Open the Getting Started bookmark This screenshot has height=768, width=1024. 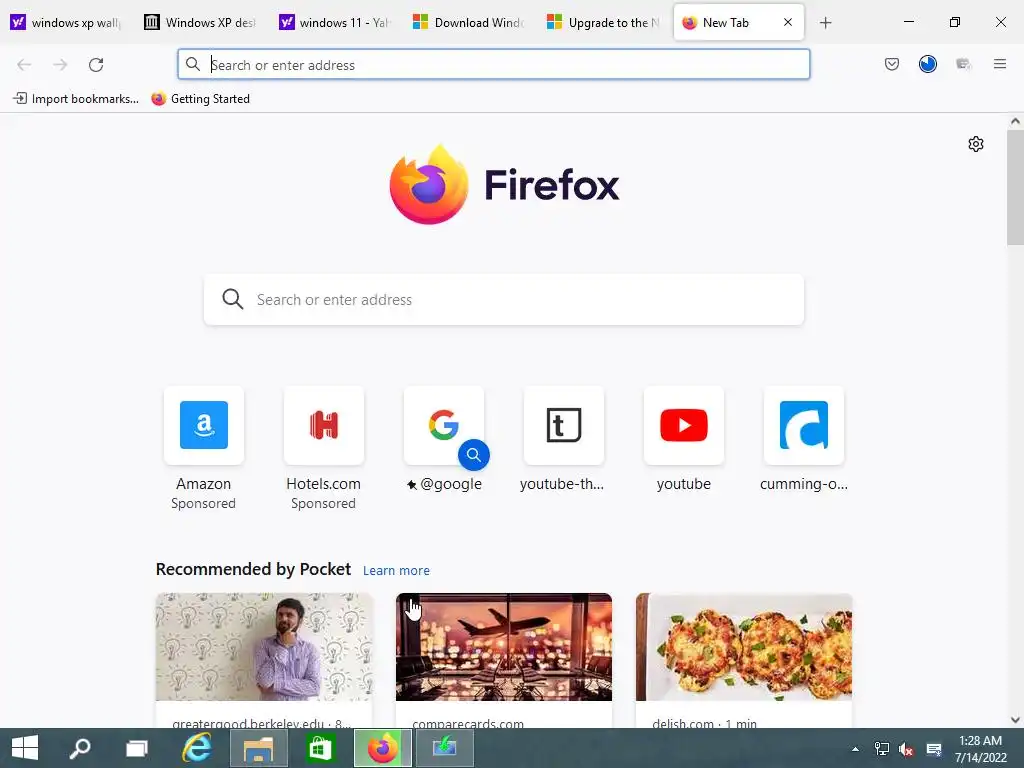(200, 99)
